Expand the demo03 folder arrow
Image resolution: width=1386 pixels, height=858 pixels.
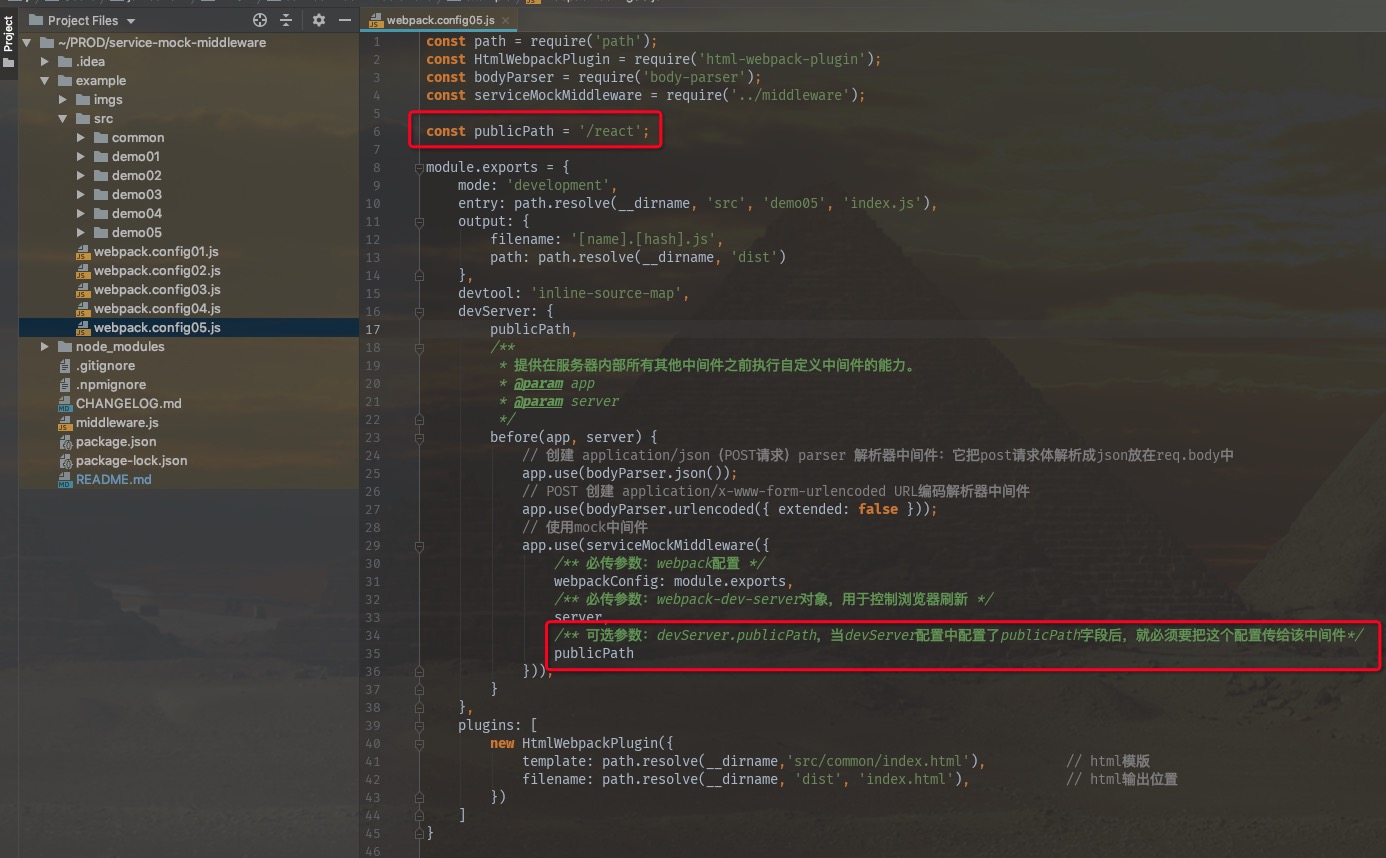tap(81, 195)
